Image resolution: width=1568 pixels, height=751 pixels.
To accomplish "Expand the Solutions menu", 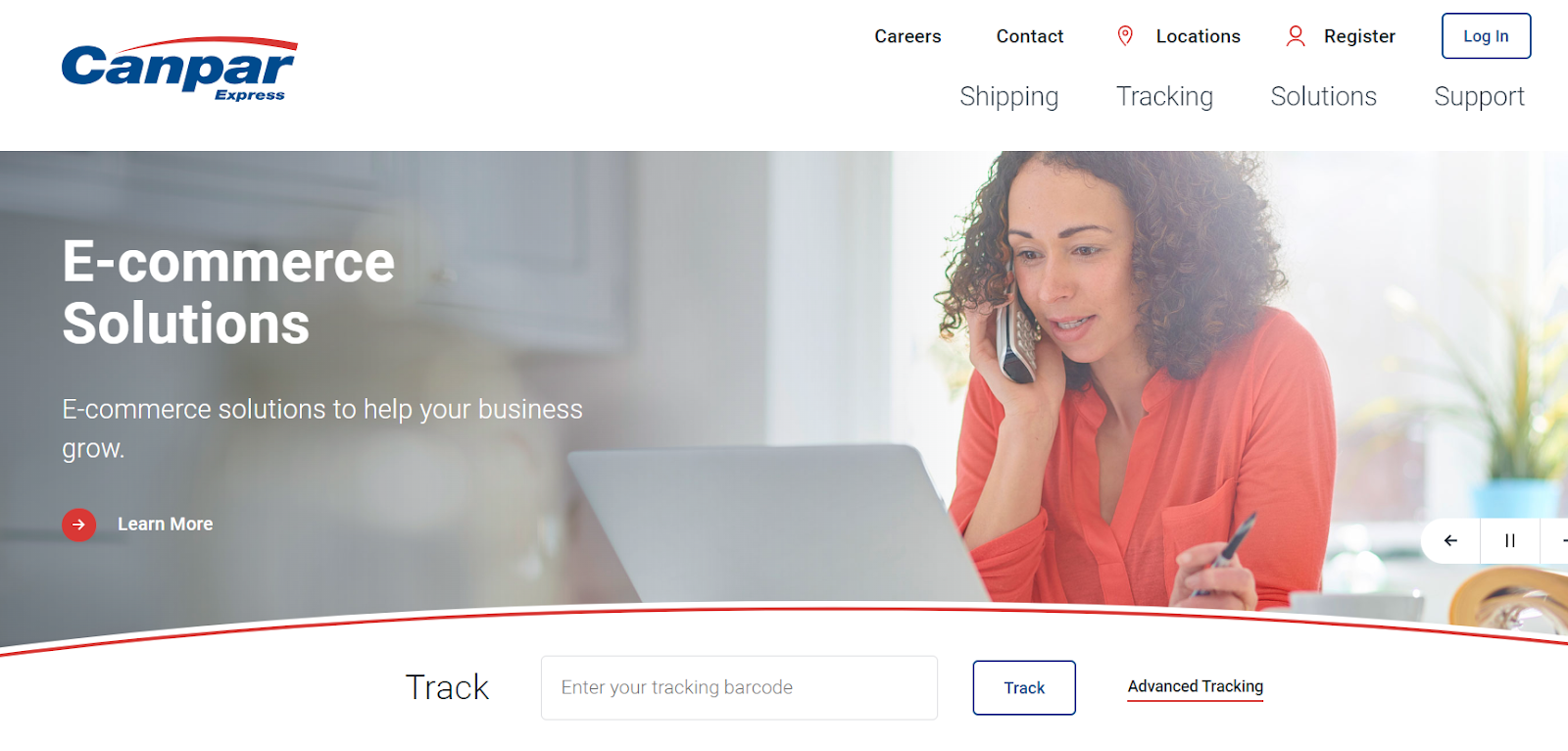I will tap(1323, 97).
